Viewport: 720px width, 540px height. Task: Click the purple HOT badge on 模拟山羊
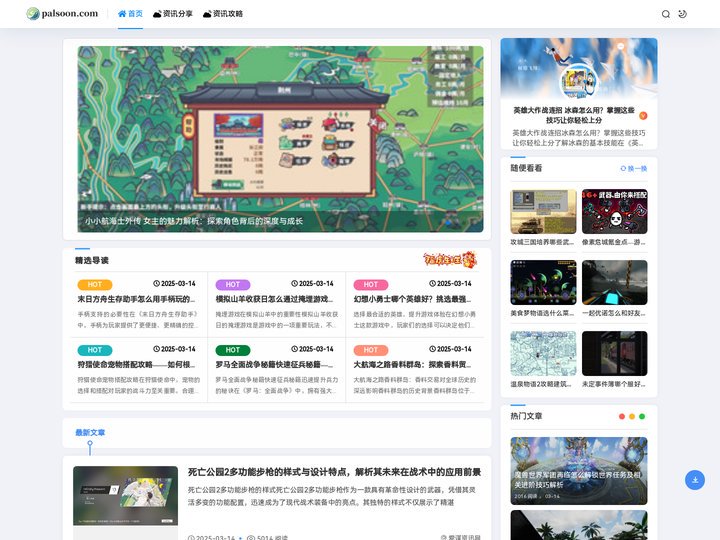point(233,285)
